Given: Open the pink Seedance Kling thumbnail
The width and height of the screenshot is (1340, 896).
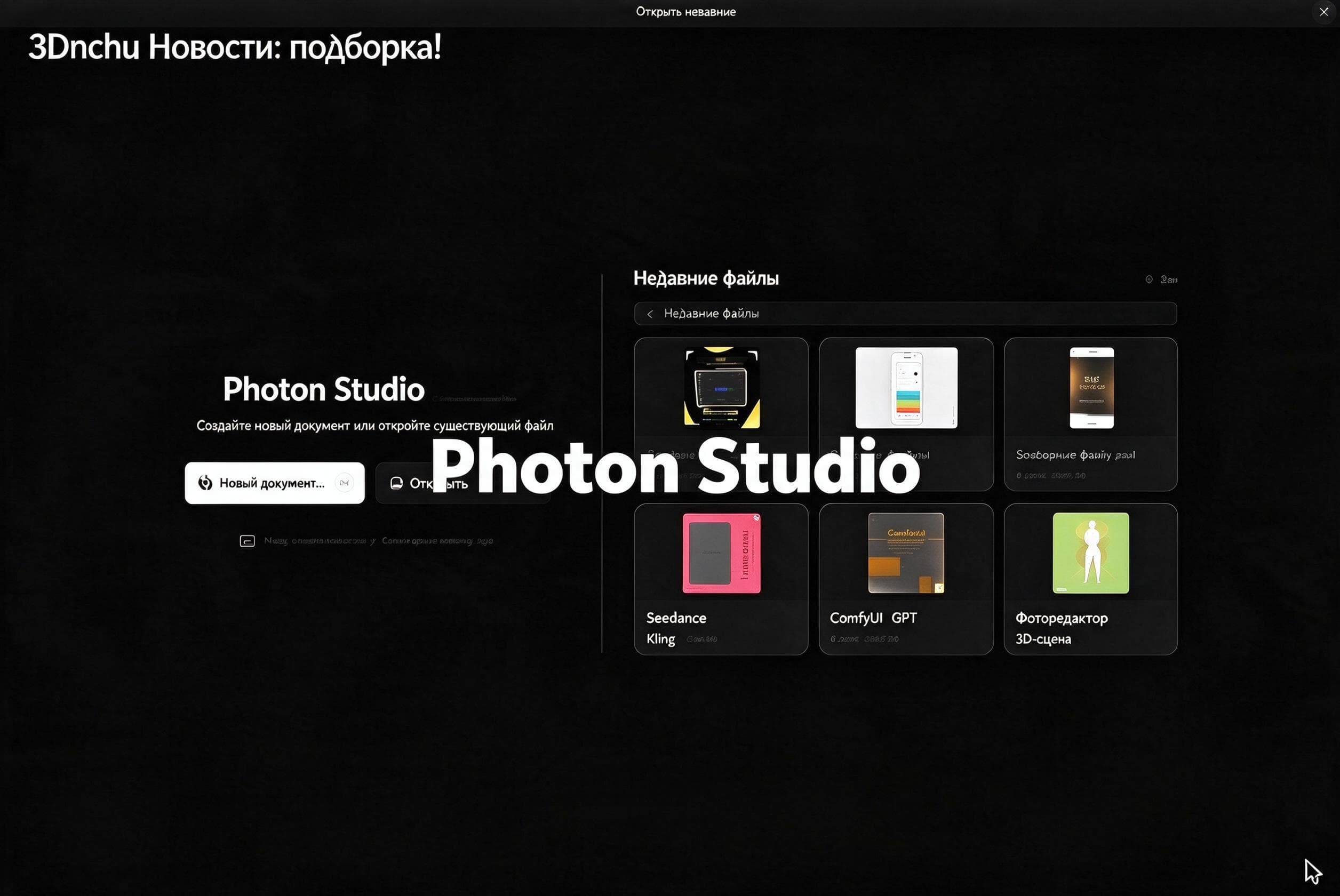Looking at the screenshot, I should pos(722,553).
